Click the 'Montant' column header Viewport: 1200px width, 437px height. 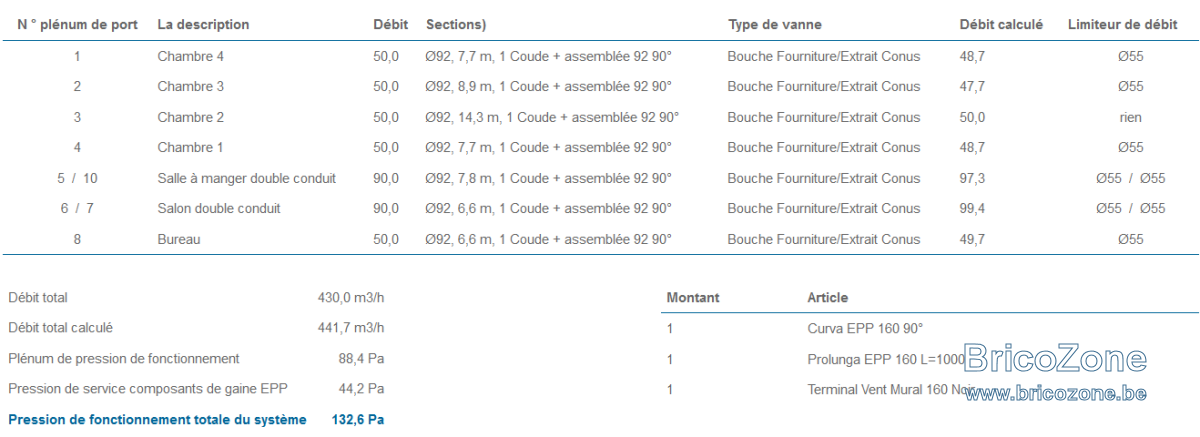(693, 298)
